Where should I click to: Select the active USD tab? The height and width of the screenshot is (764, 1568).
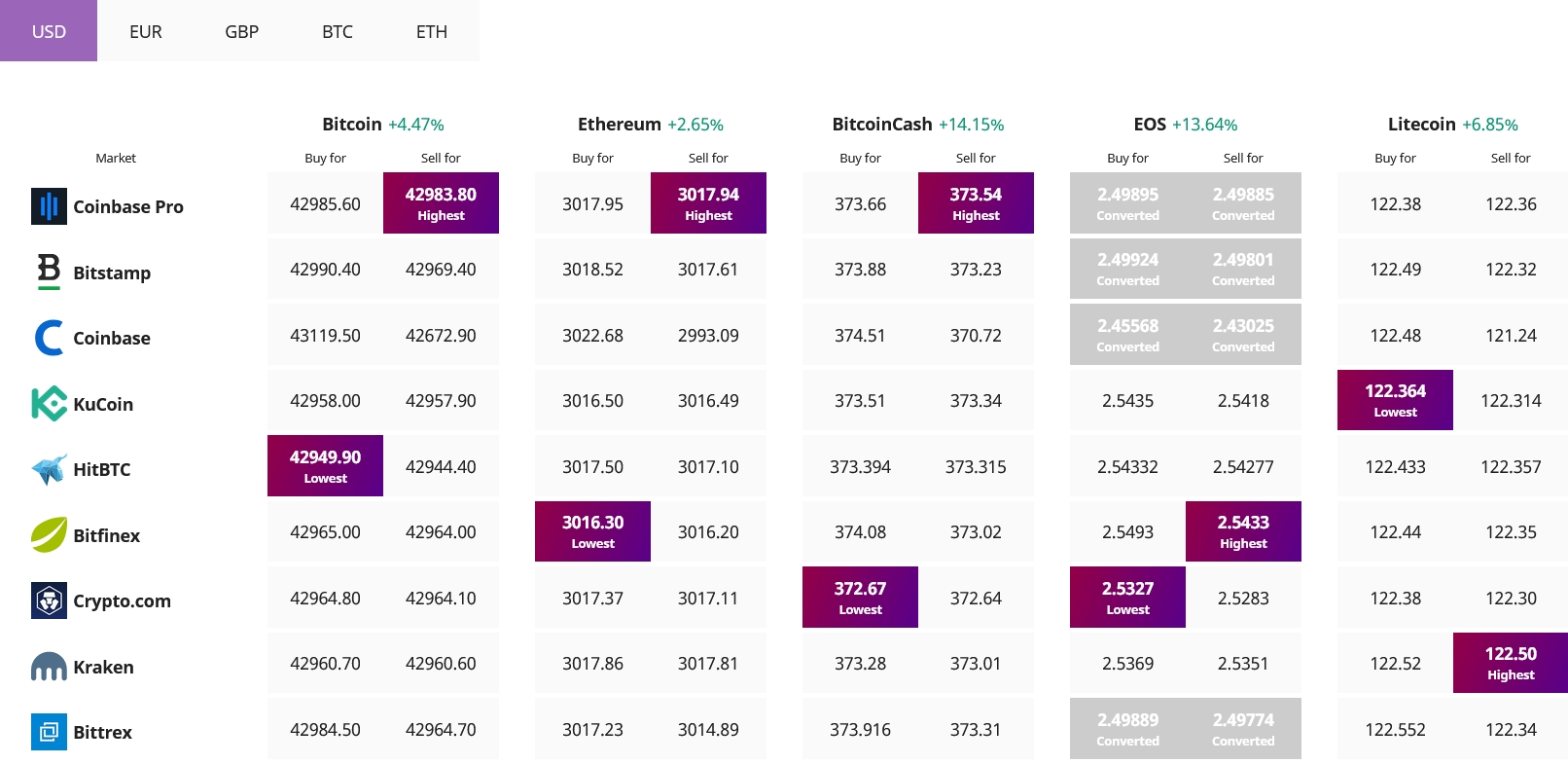(x=49, y=31)
